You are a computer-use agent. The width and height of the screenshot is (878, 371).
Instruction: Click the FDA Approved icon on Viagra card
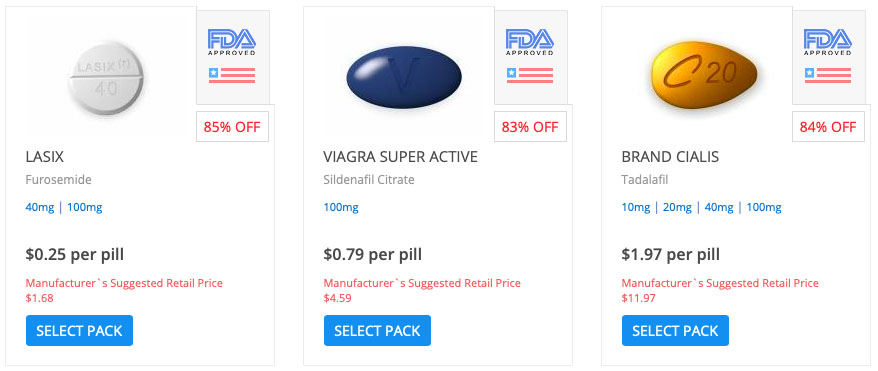pyautogui.click(x=530, y=42)
